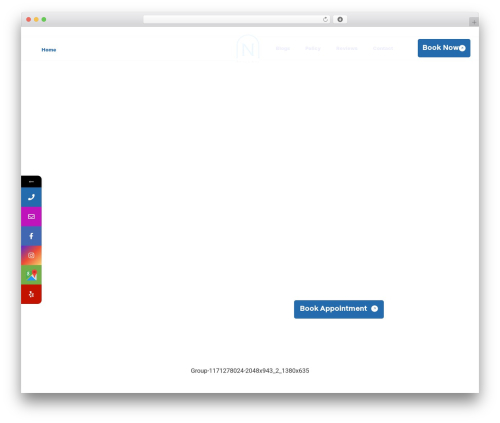Viewport: 500px width, 423px height.
Task: Open the Blogs menu item
Action: (283, 48)
